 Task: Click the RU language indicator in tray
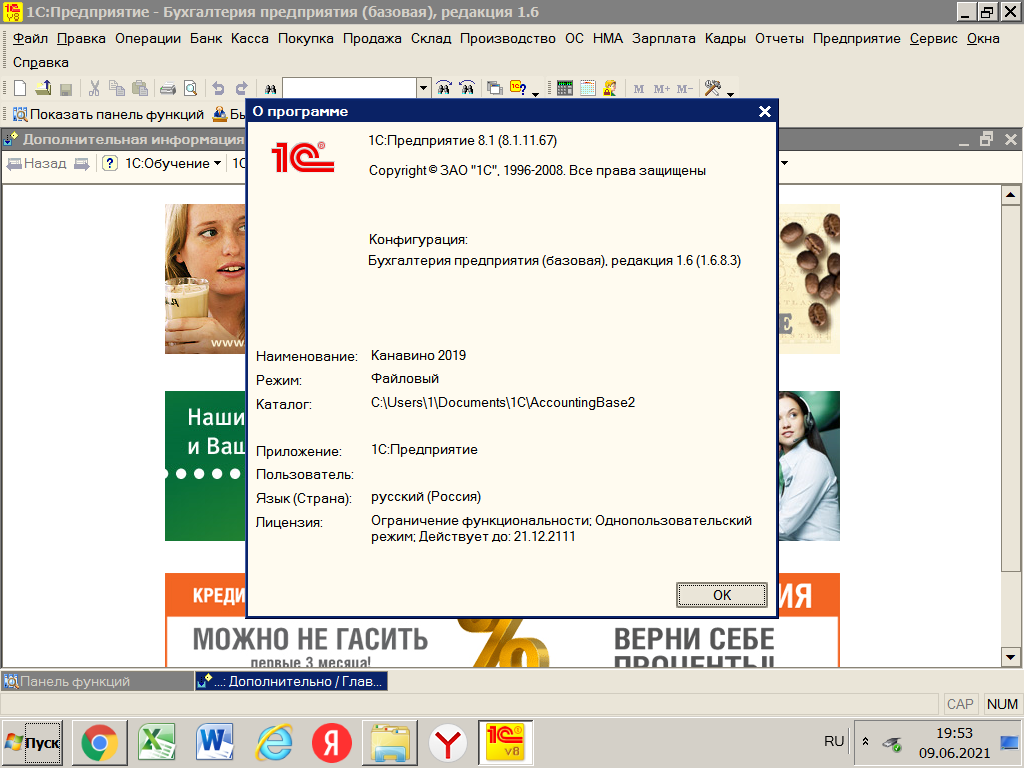833,741
